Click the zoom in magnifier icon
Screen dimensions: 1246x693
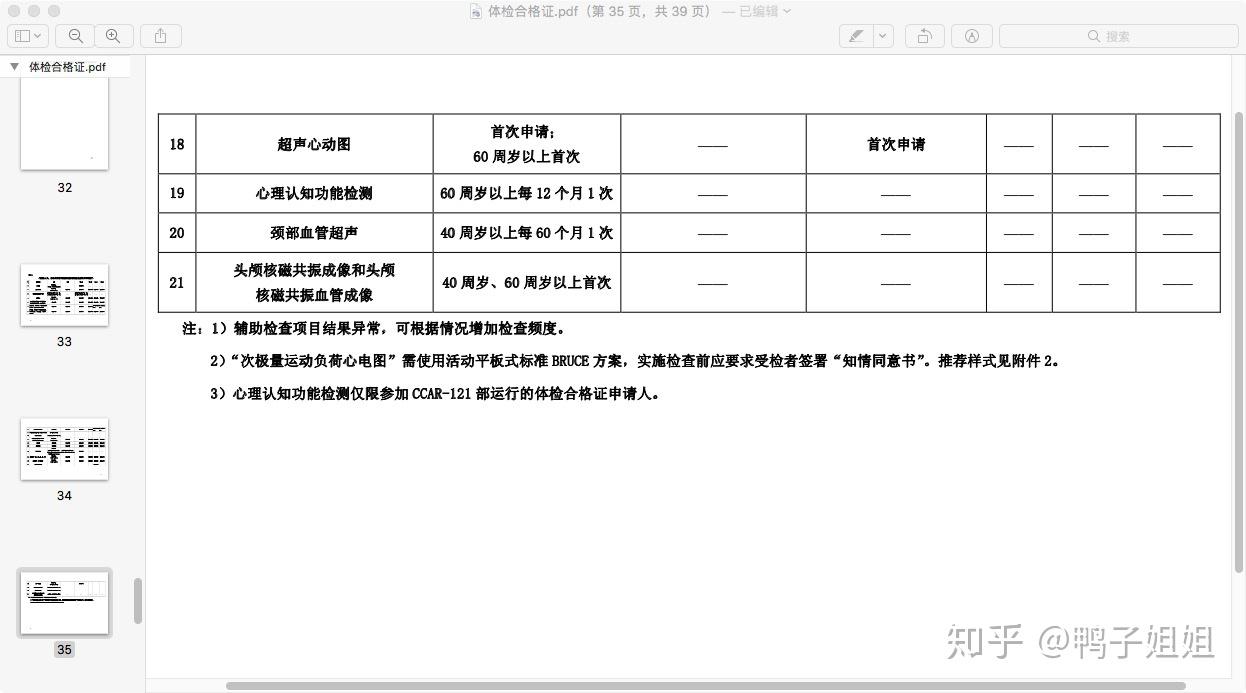pos(113,36)
